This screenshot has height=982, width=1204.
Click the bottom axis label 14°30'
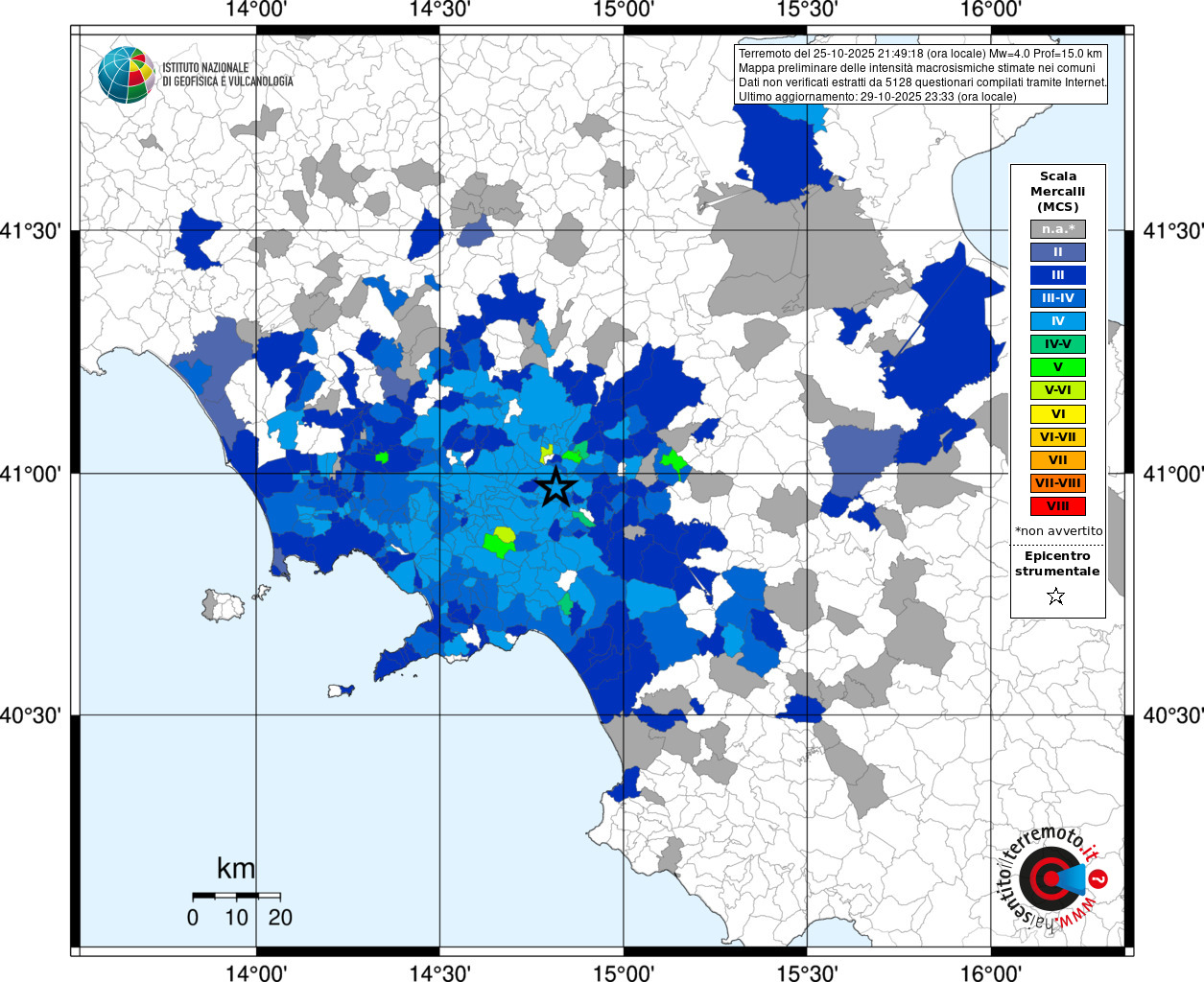[x=440, y=972]
